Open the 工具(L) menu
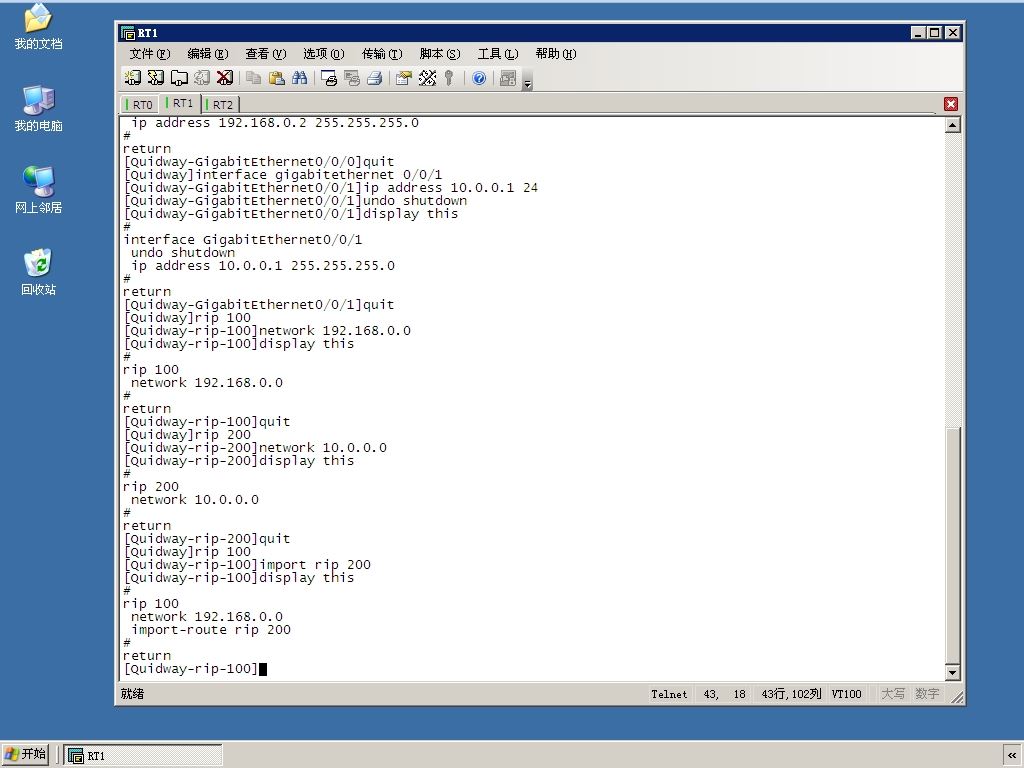 coord(498,54)
